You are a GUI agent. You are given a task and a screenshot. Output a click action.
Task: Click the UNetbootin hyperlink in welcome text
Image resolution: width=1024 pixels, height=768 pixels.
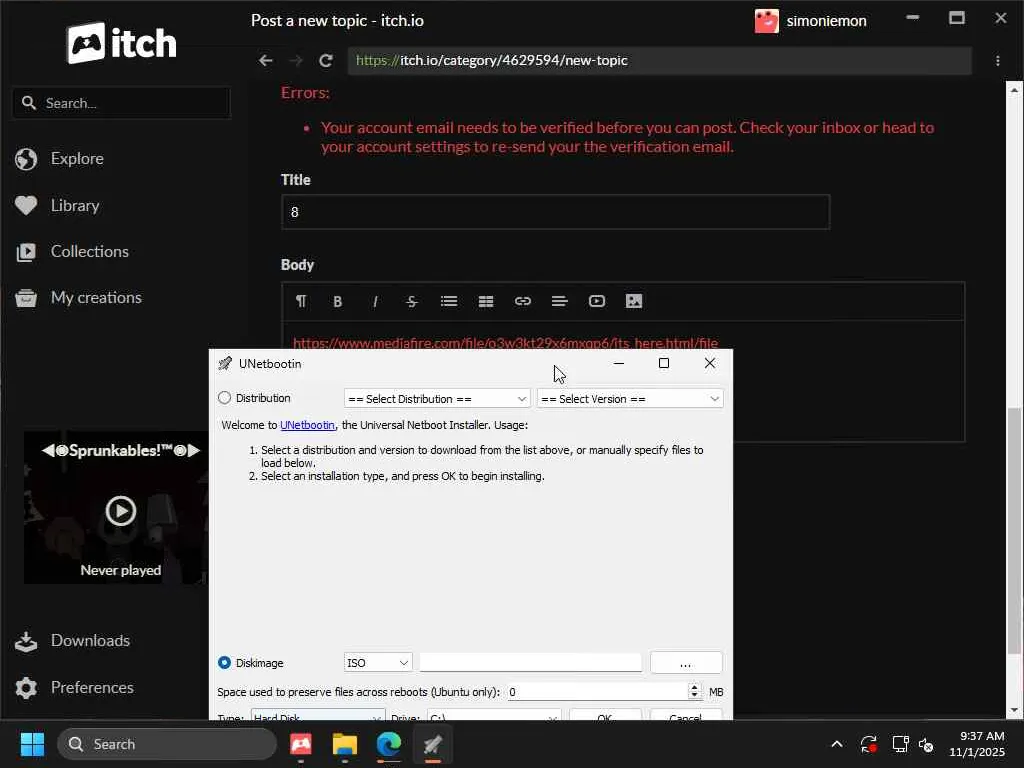coord(308,425)
